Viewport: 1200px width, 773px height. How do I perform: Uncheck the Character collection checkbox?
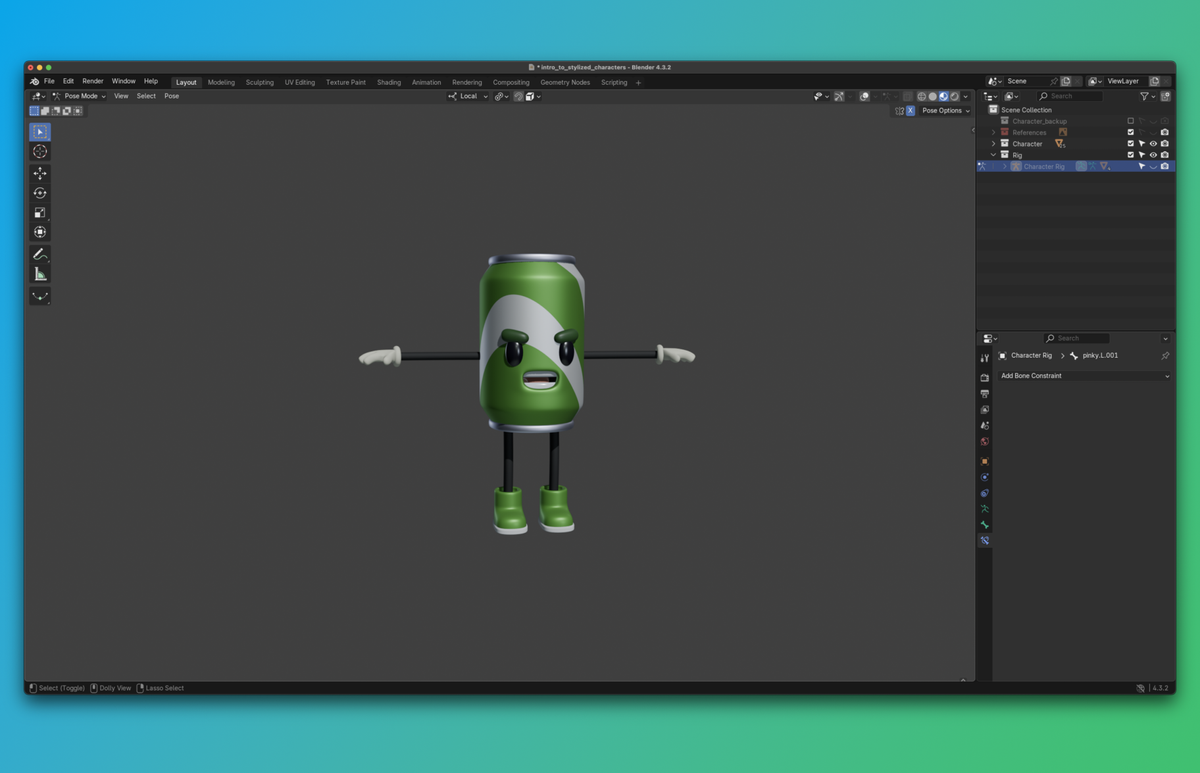point(1131,144)
